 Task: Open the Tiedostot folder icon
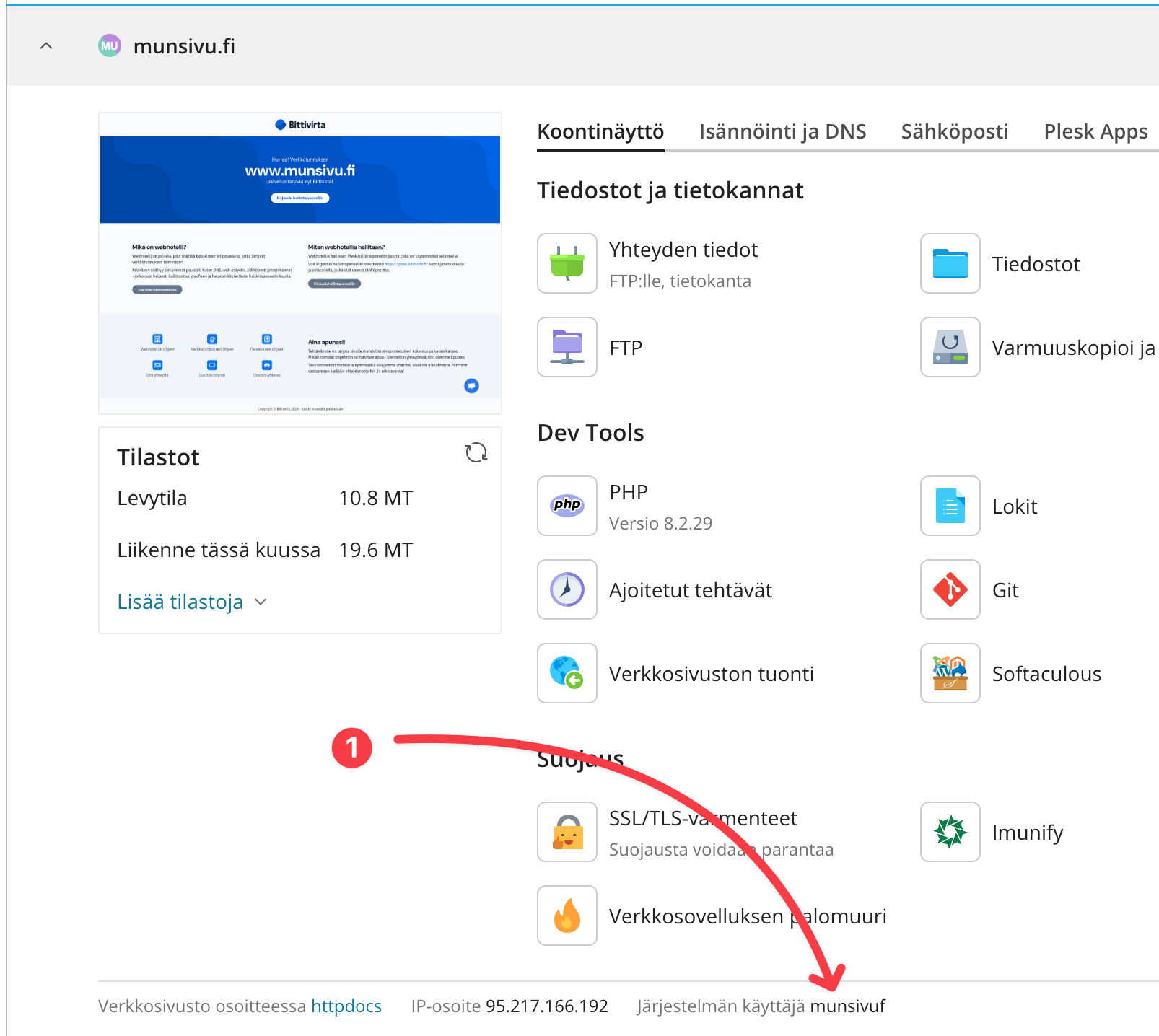[950, 263]
